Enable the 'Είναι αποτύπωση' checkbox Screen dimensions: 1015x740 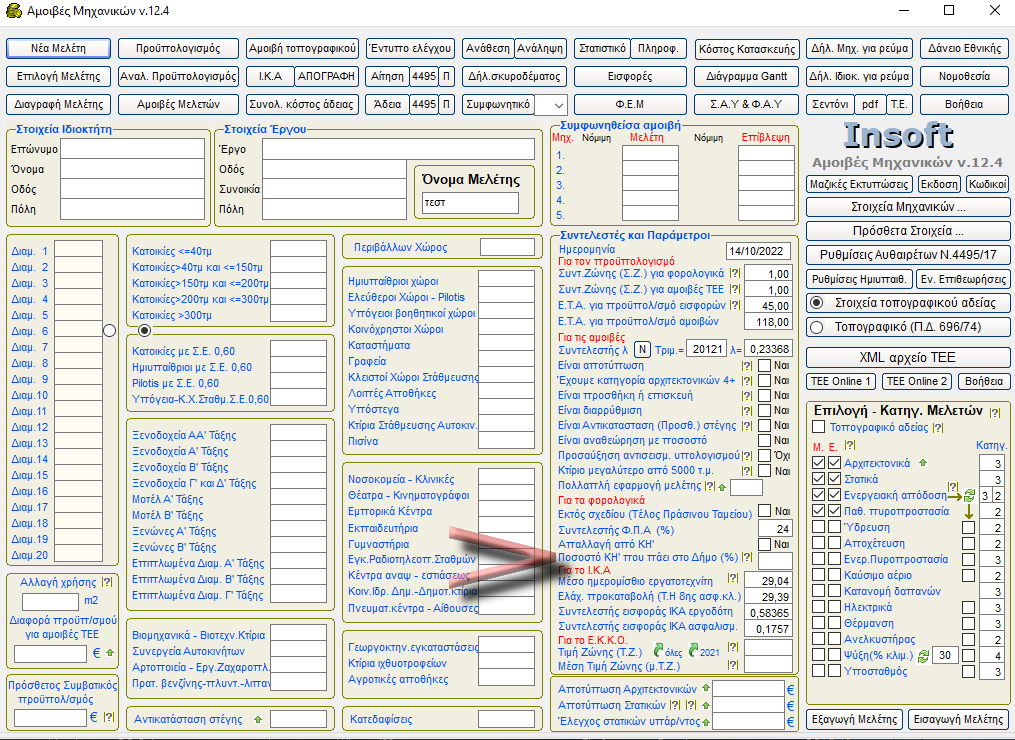point(765,366)
